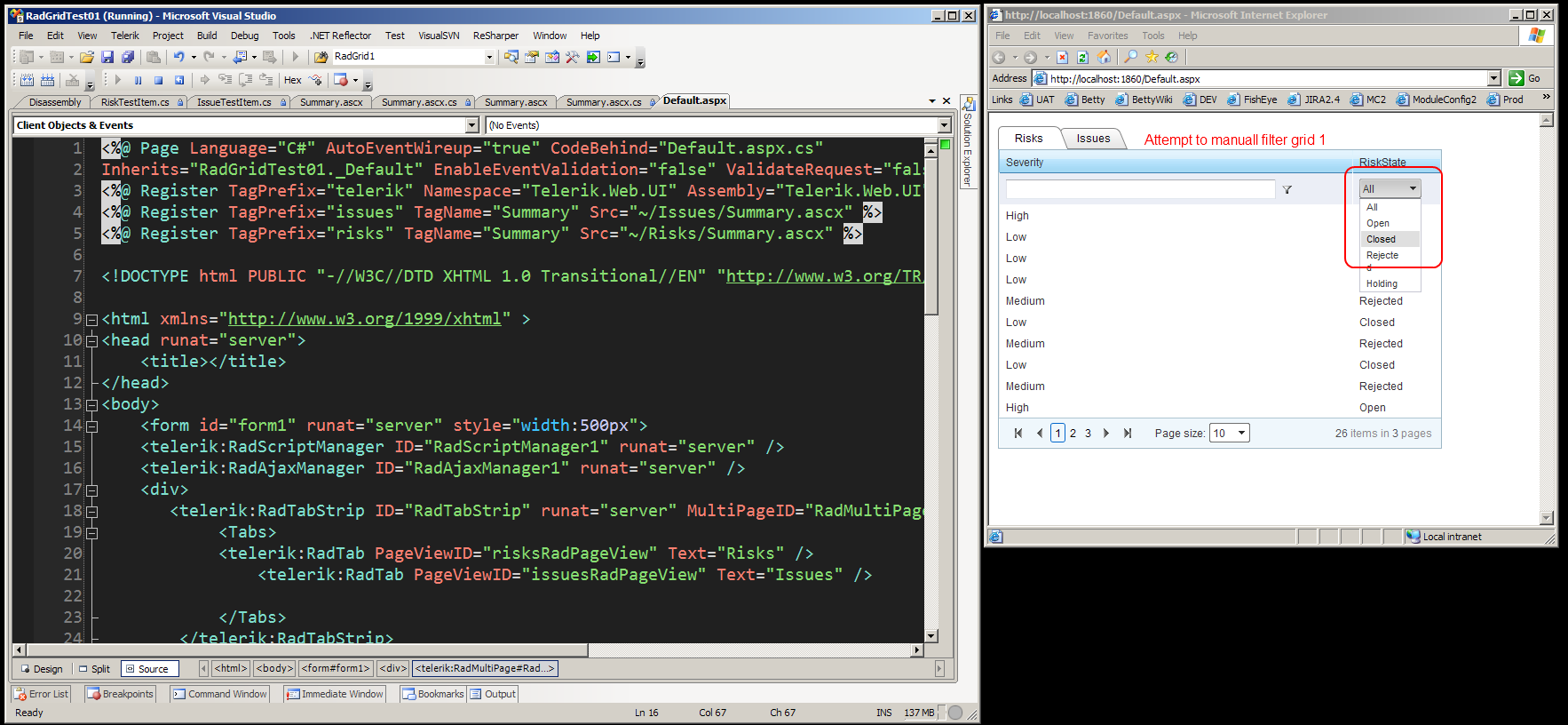The image size is (1568, 725).
Task: Switch to the Disassembly tab
Action: point(55,102)
